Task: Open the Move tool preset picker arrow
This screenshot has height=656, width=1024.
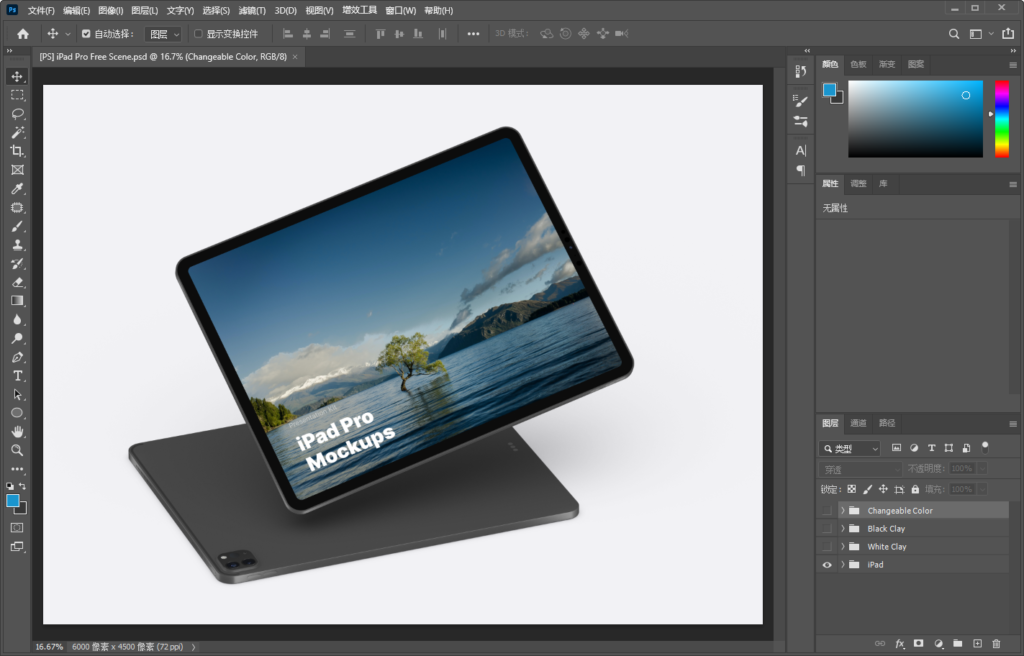Action: coord(67,34)
